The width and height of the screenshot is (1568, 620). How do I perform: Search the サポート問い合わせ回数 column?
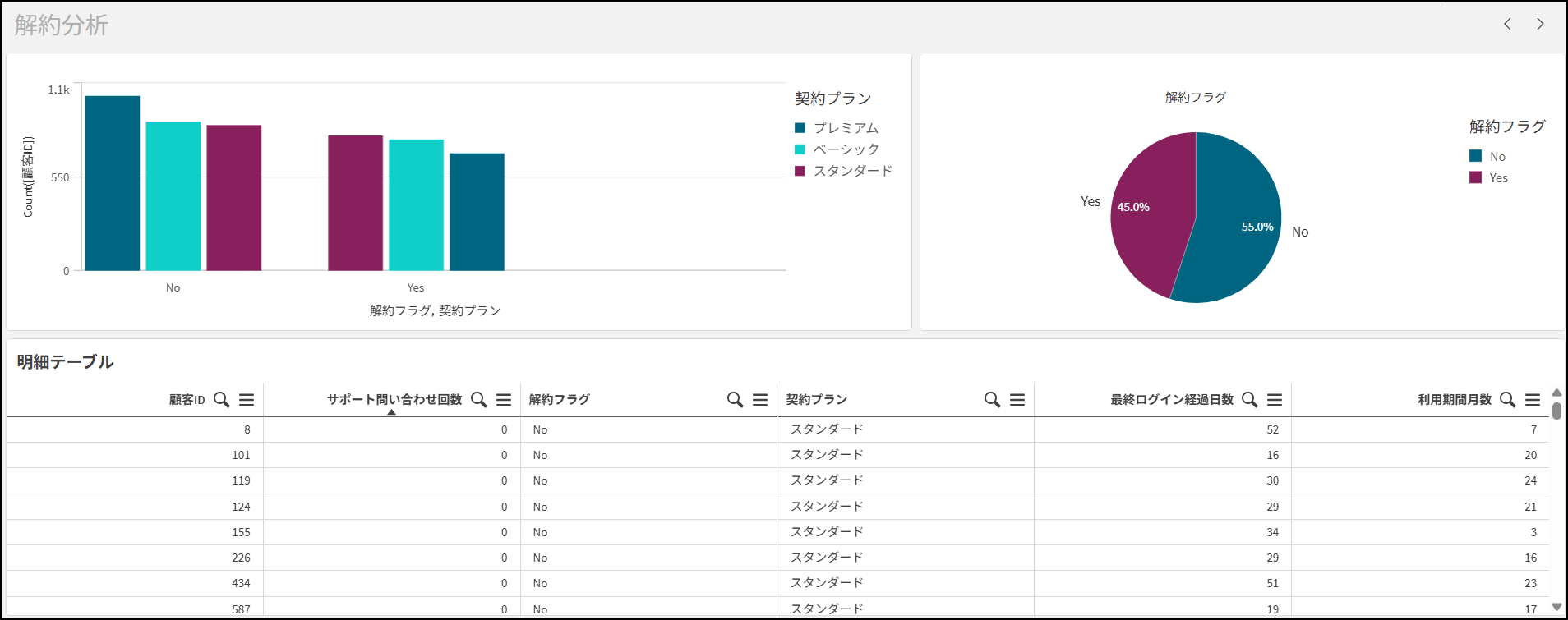pos(478,400)
